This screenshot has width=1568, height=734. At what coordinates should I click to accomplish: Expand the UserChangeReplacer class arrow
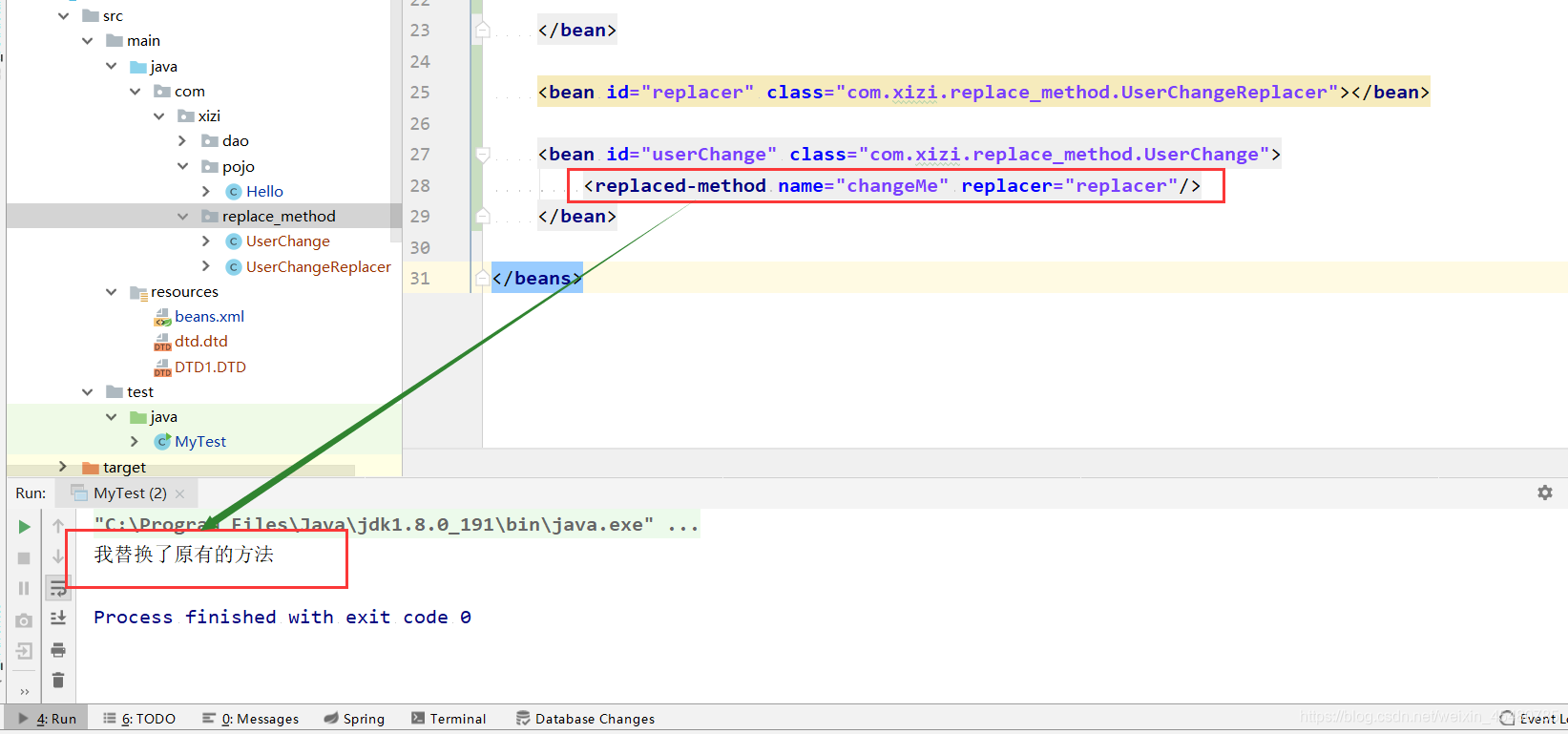tap(206, 266)
